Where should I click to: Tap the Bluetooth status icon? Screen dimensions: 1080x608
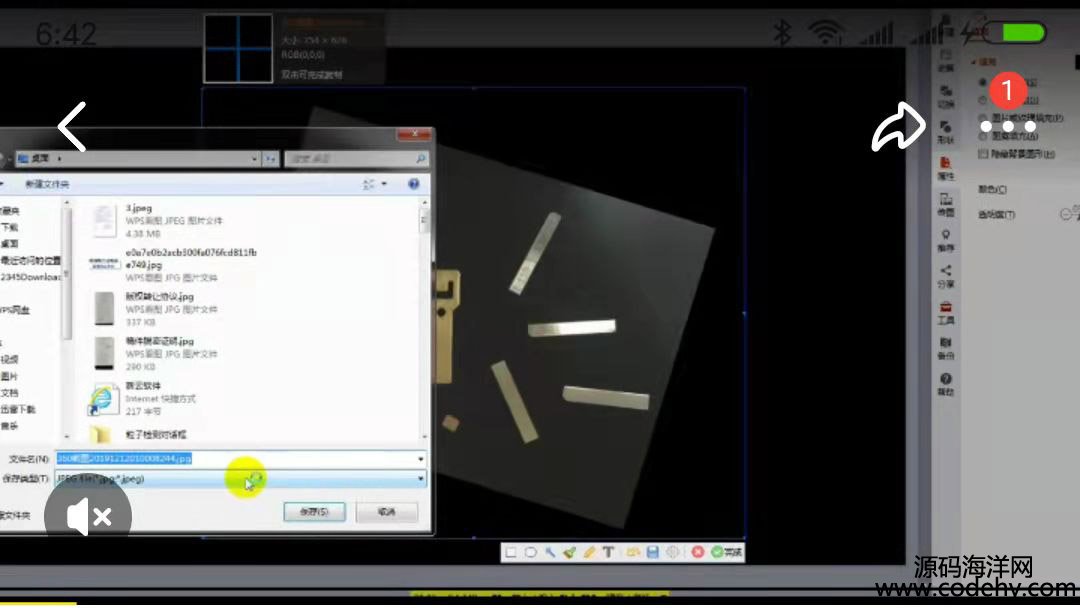[x=782, y=32]
